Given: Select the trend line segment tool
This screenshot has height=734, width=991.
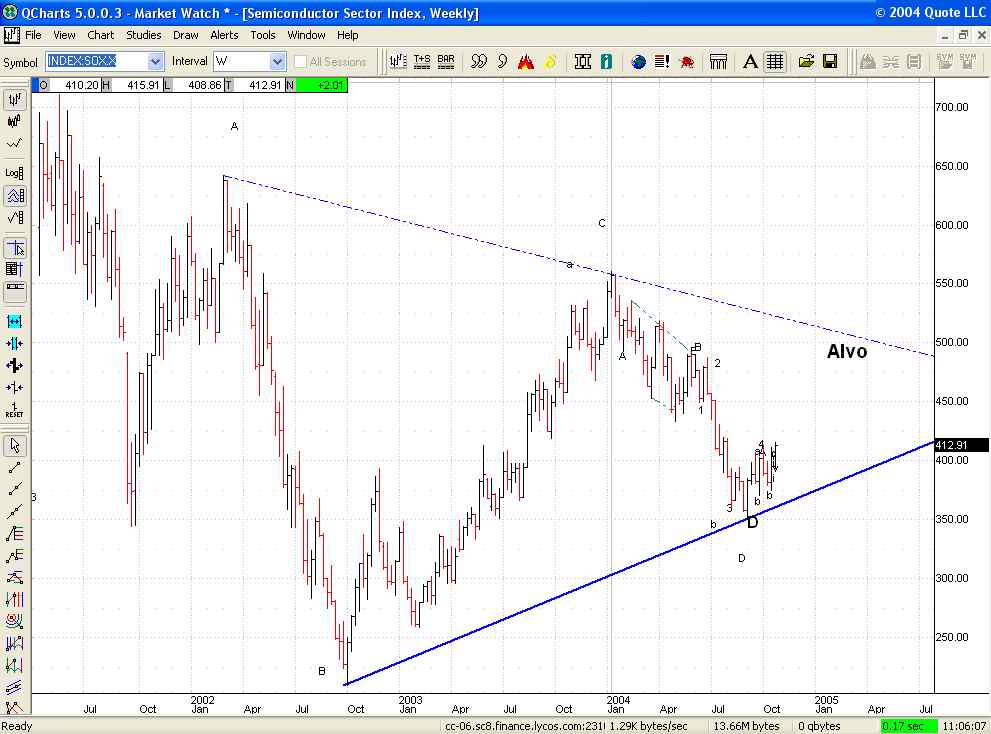Looking at the screenshot, I should 14,468.
